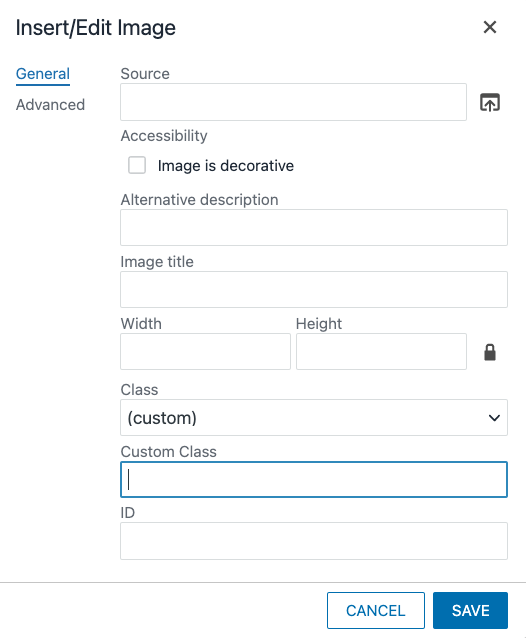Screen dimensions: 526x638
Task: Click the ID input field
Action: (314, 541)
